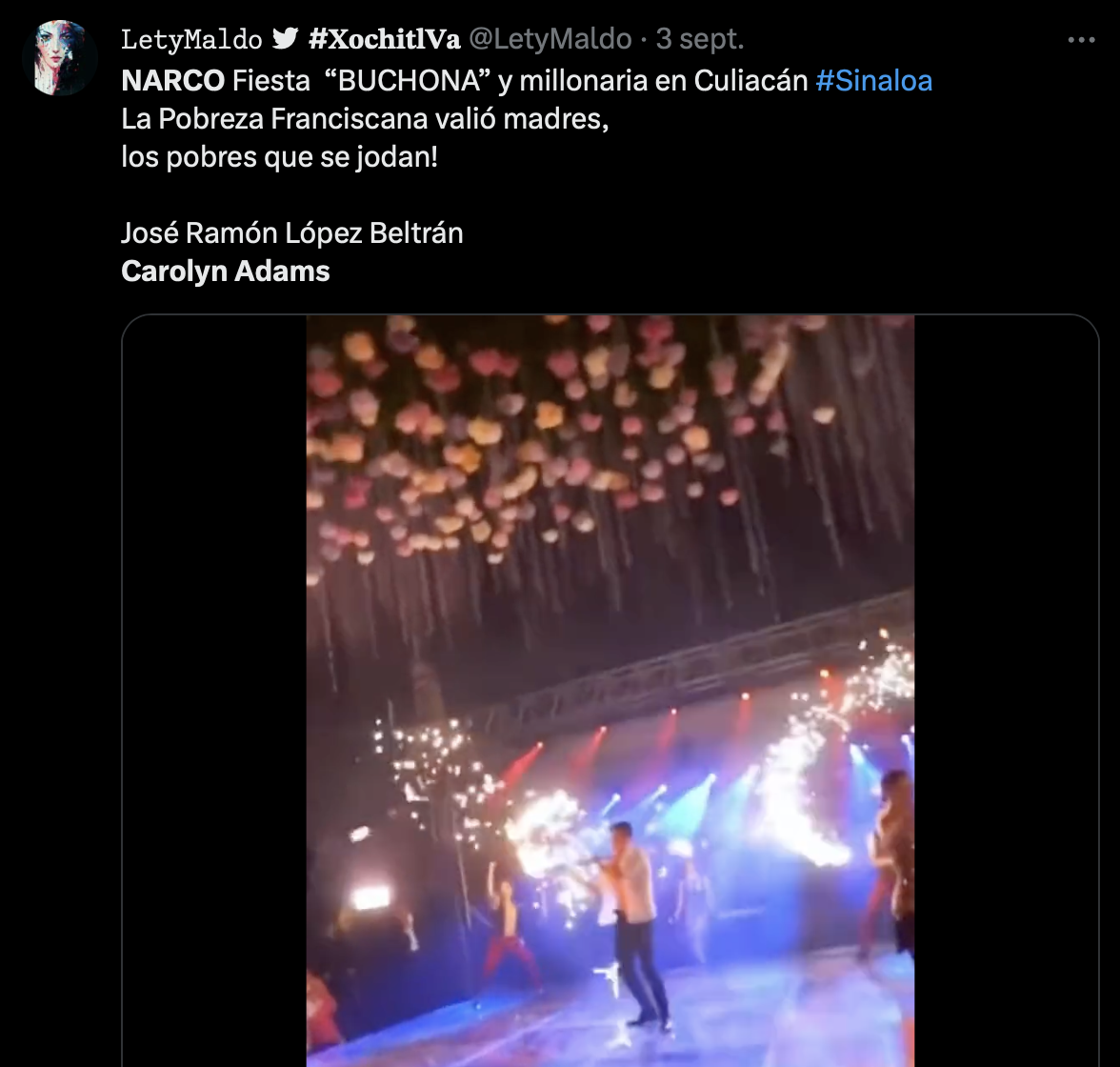Click the black left margin of the video
The width and height of the screenshot is (1120, 1067).
coord(214,686)
